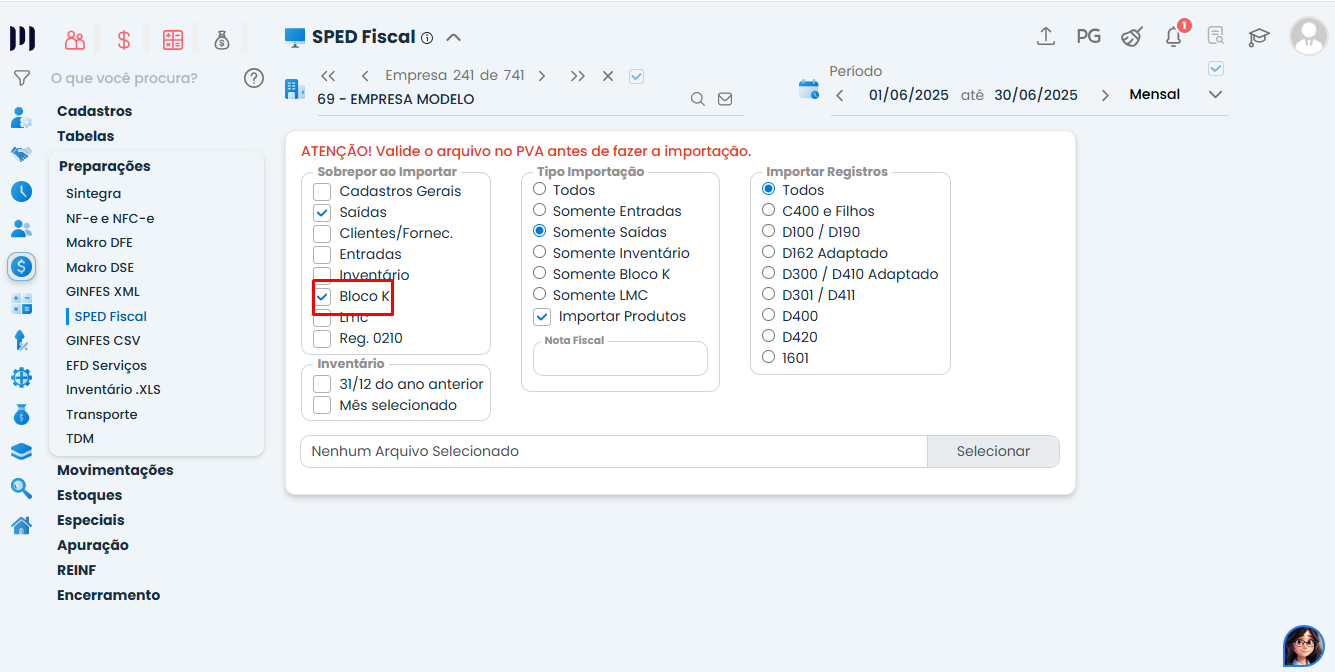This screenshot has width=1335, height=672.
Task: Click the filter funnel icon
Action: 21,77
